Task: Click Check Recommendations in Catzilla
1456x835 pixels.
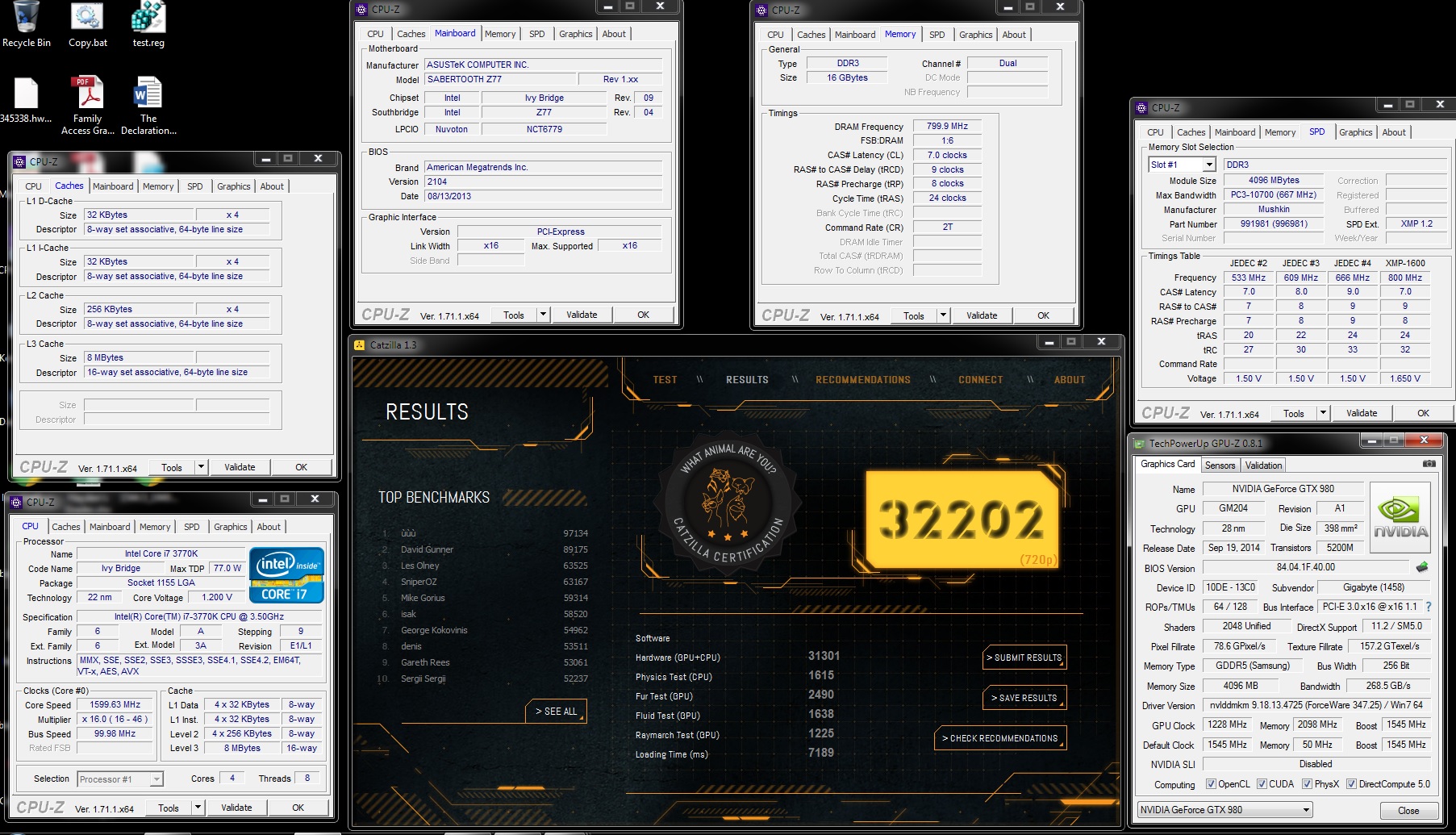Action: click(1000, 738)
